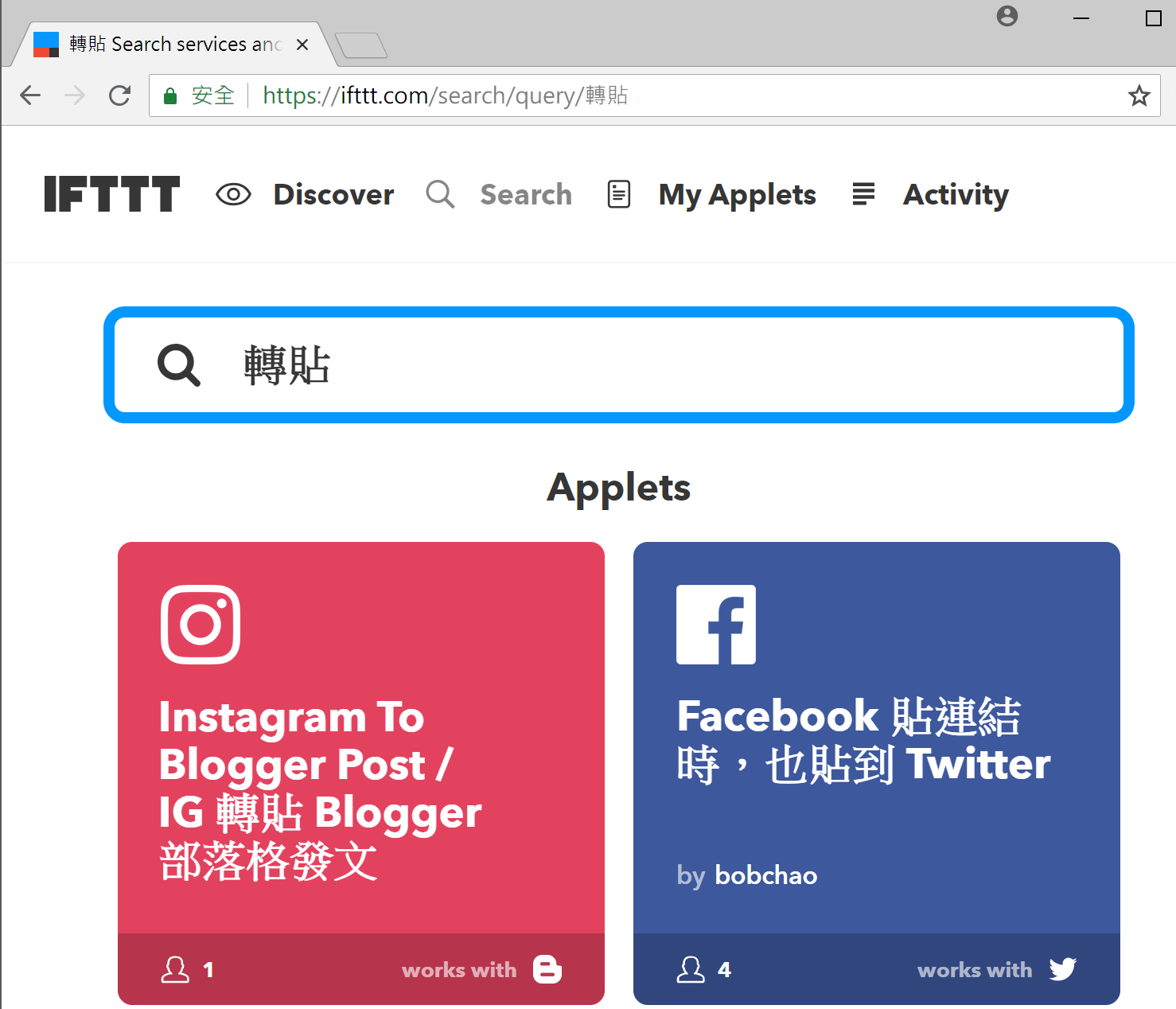Click the Twitter bird icon on Facebook card

(1063, 969)
